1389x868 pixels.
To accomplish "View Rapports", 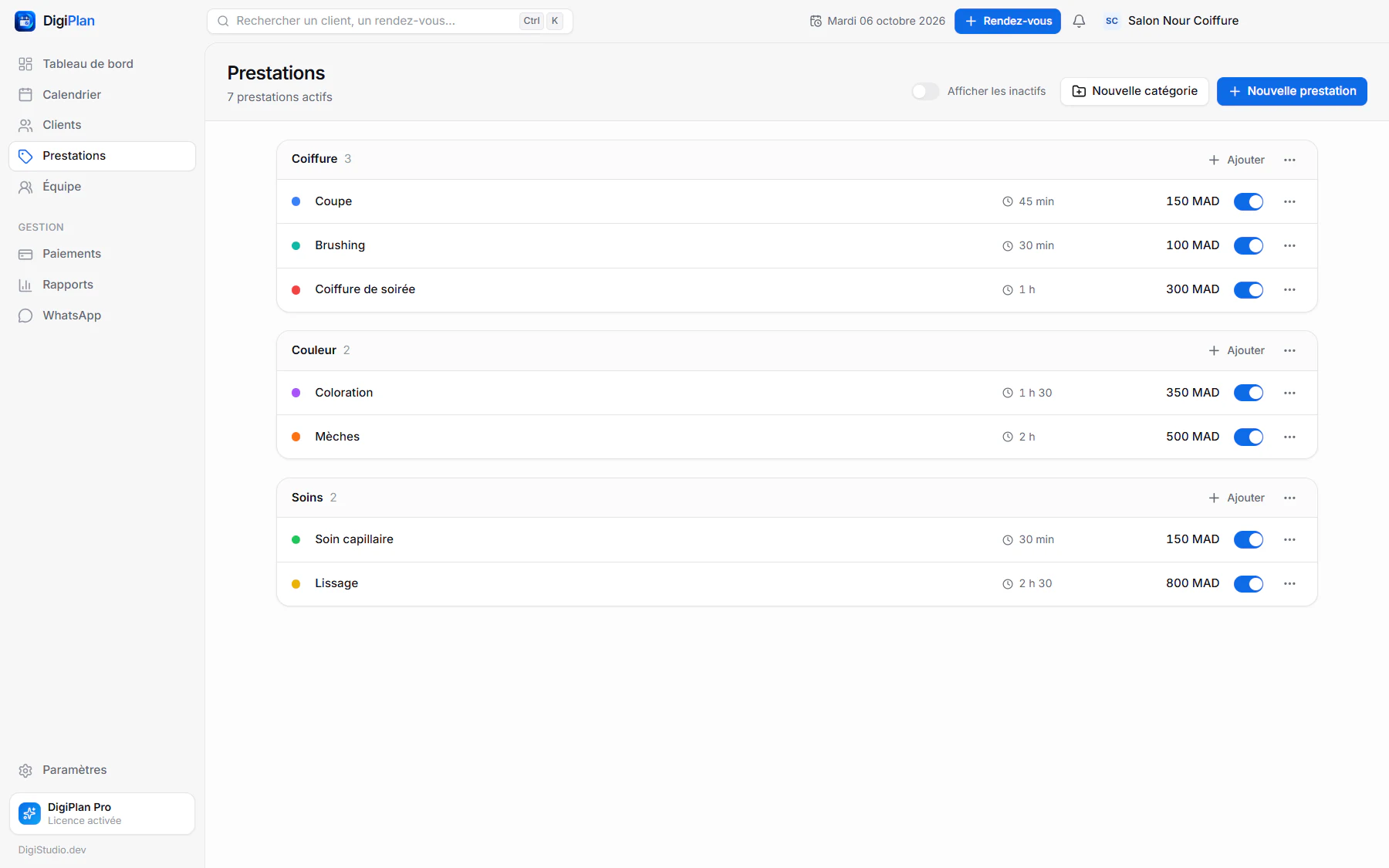I will (102, 285).
